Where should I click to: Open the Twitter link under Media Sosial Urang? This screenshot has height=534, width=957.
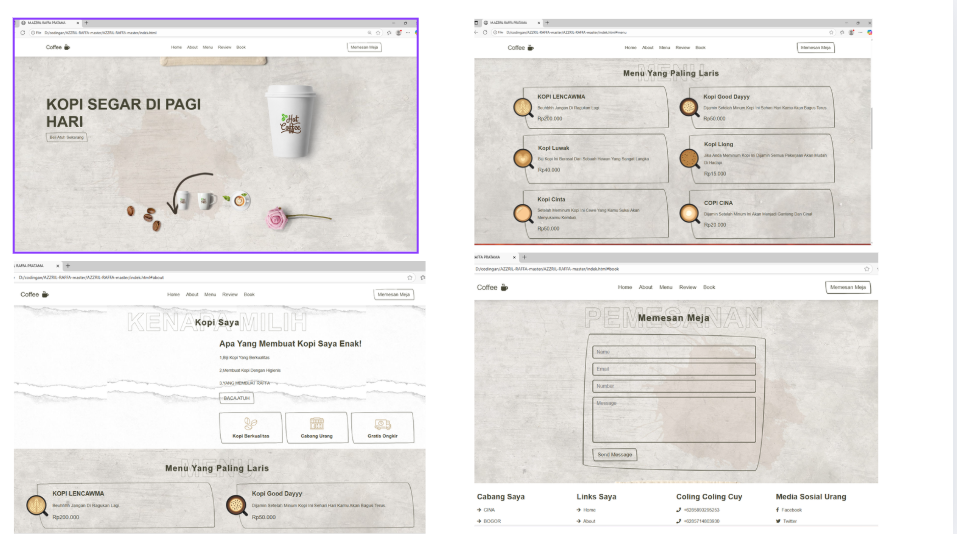pyautogui.click(x=789, y=521)
